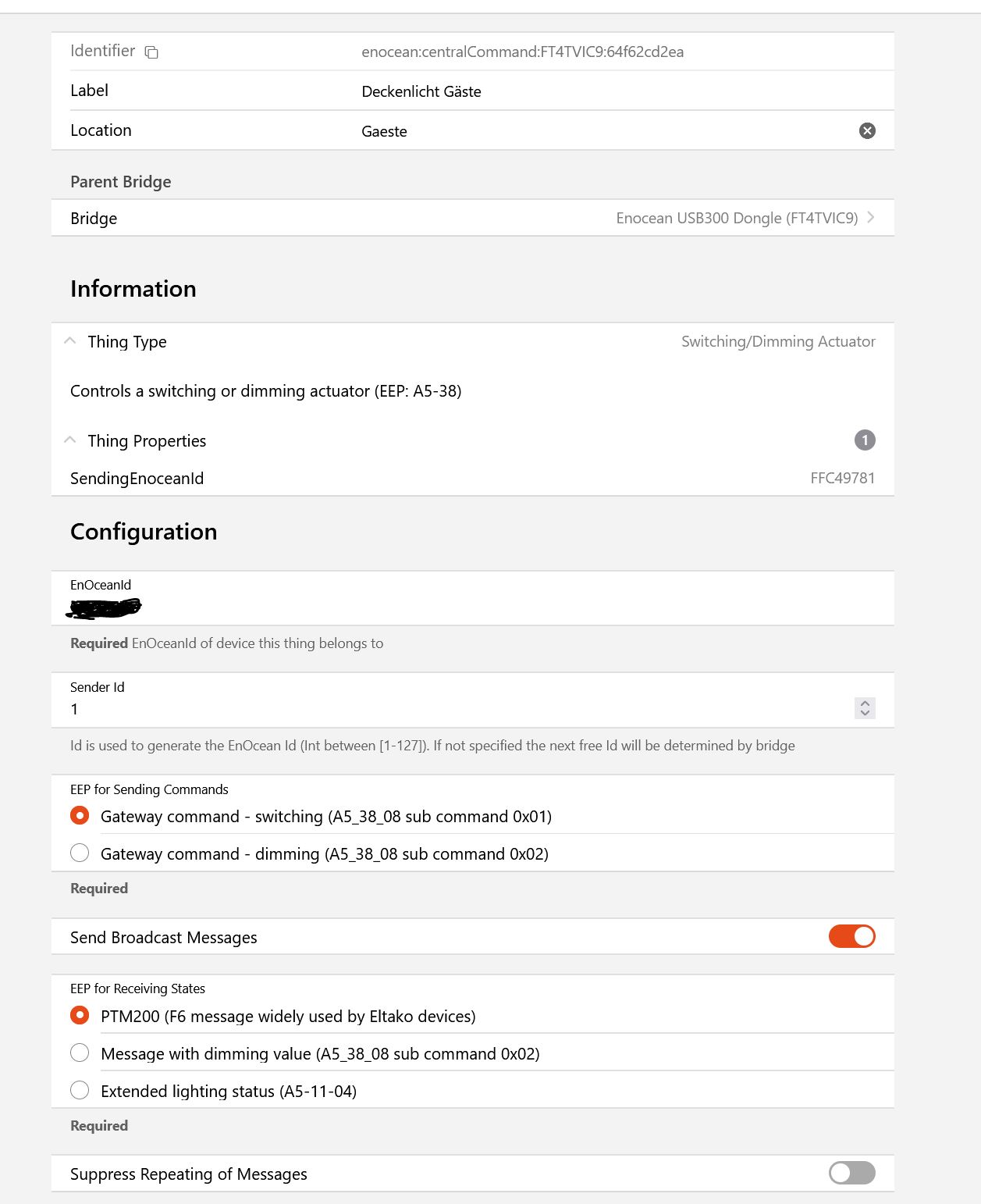Collapse the Thing Properties section
The width and height of the screenshot is (981, 1204).
pos(70,440)
